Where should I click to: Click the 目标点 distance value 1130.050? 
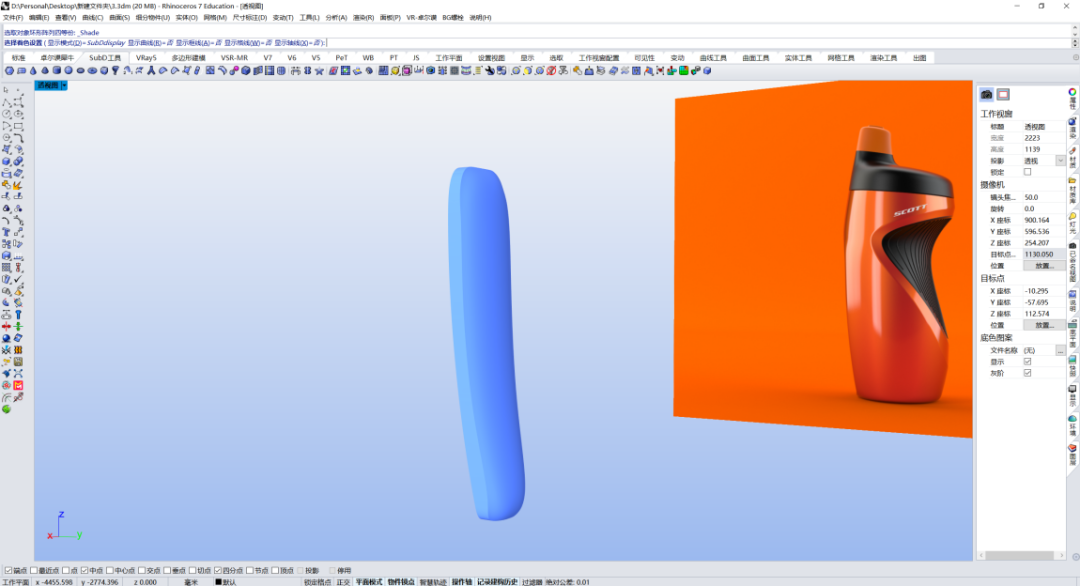[1043, 254]
